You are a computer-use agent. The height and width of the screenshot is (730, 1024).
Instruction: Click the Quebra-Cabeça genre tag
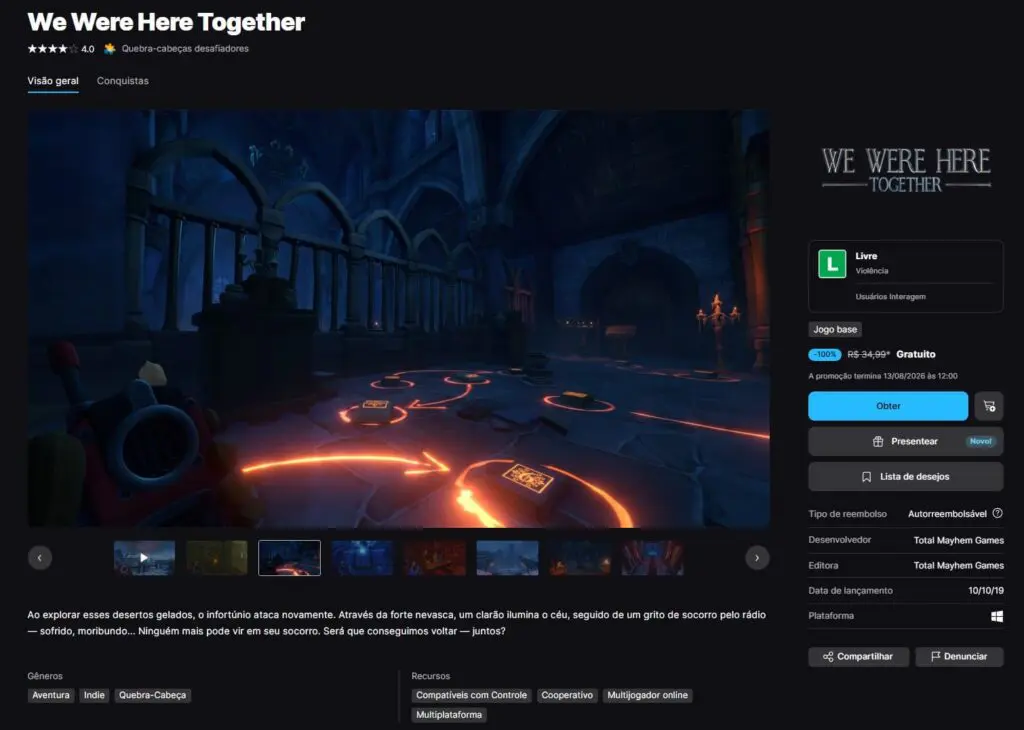tap(152, 695)
